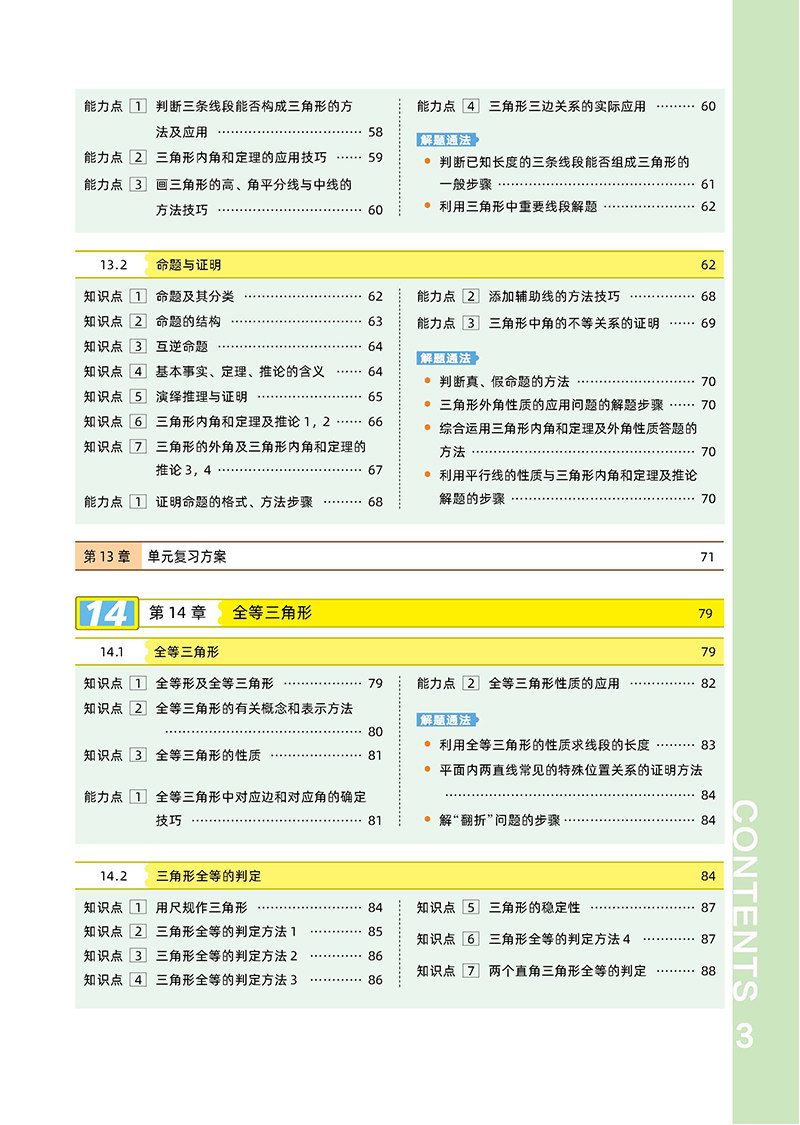Open section heading '13.2 命题与证明'
The image size is (800, 1125).
pos(400,265)
